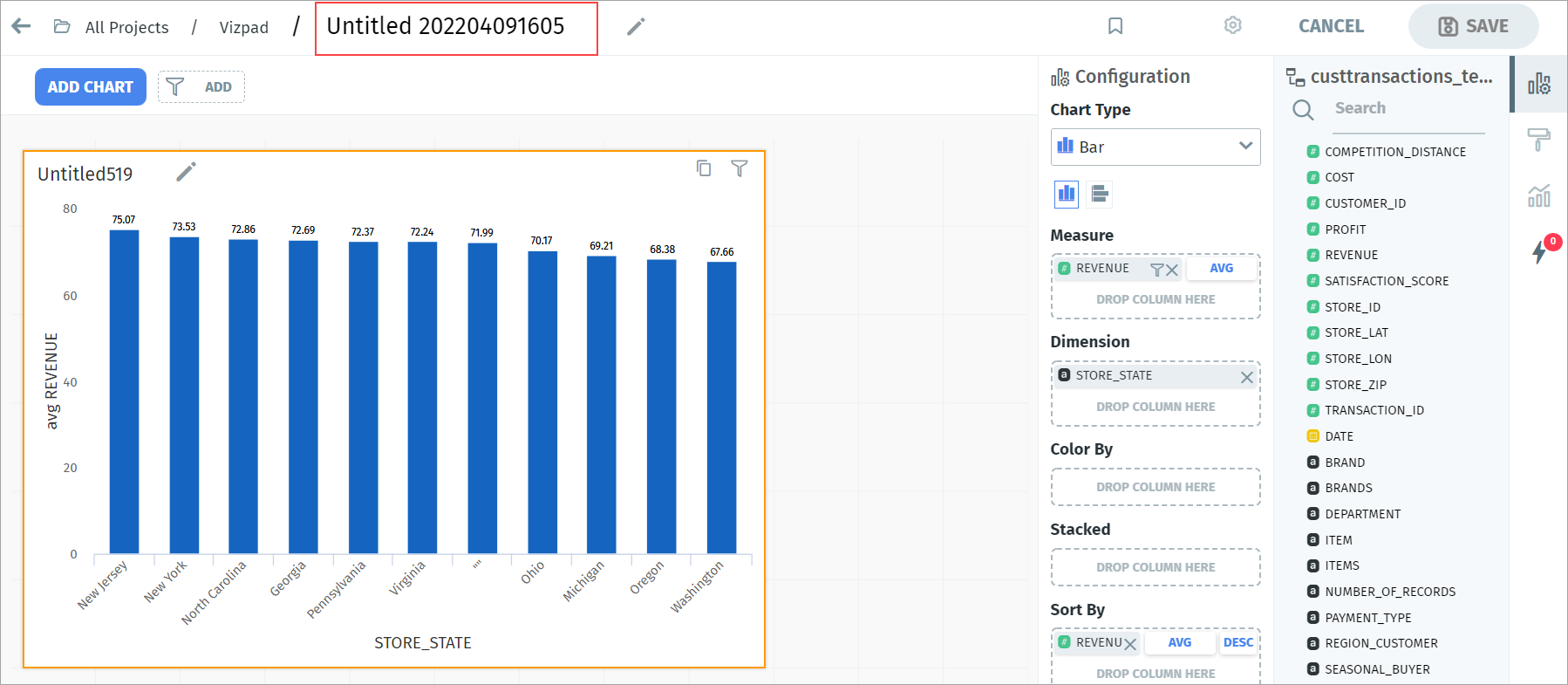Image resolution: width=1568 pixels, height=685 pixels.
Task: Duplicate the Untitled519 chart
Action: tap(704, 168)
